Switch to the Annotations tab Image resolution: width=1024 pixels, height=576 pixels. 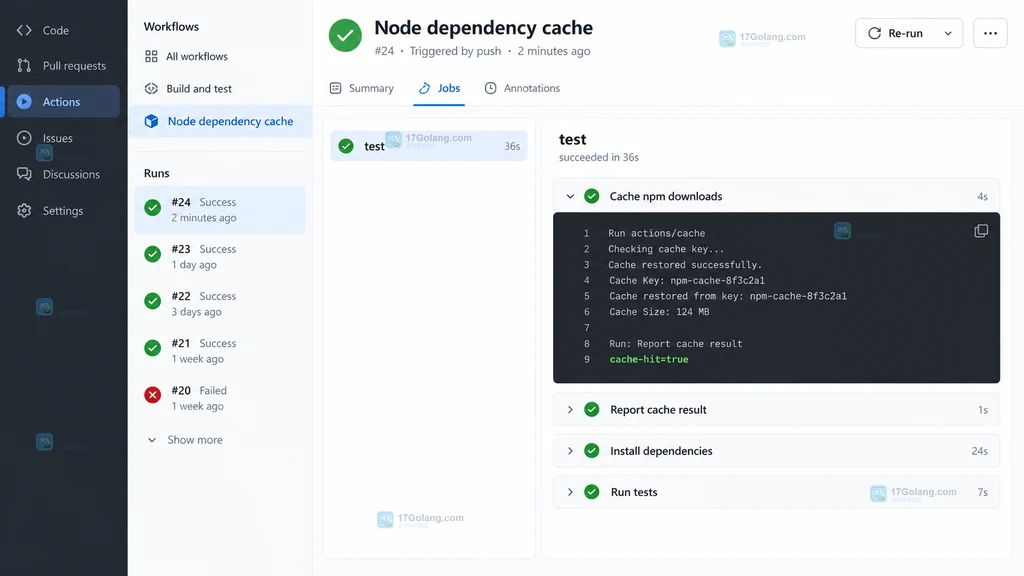(522, 88)
